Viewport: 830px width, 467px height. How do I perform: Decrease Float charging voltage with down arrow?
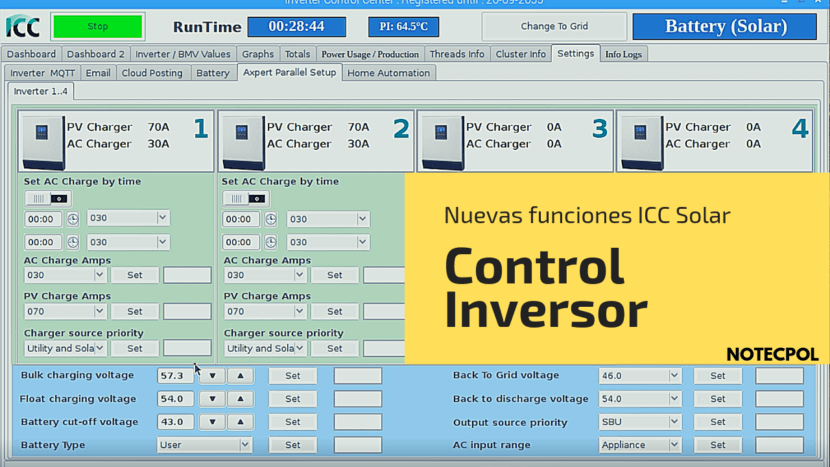[x=212, y=399]
